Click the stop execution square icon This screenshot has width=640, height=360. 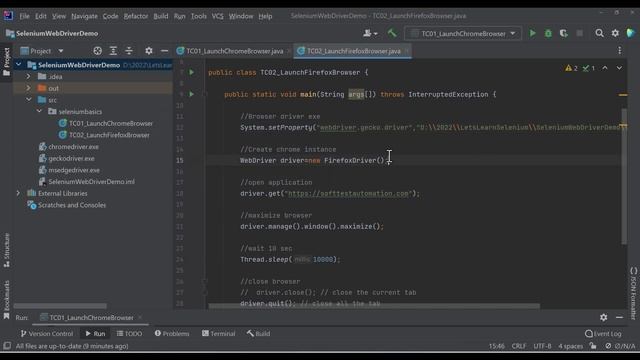580,33
